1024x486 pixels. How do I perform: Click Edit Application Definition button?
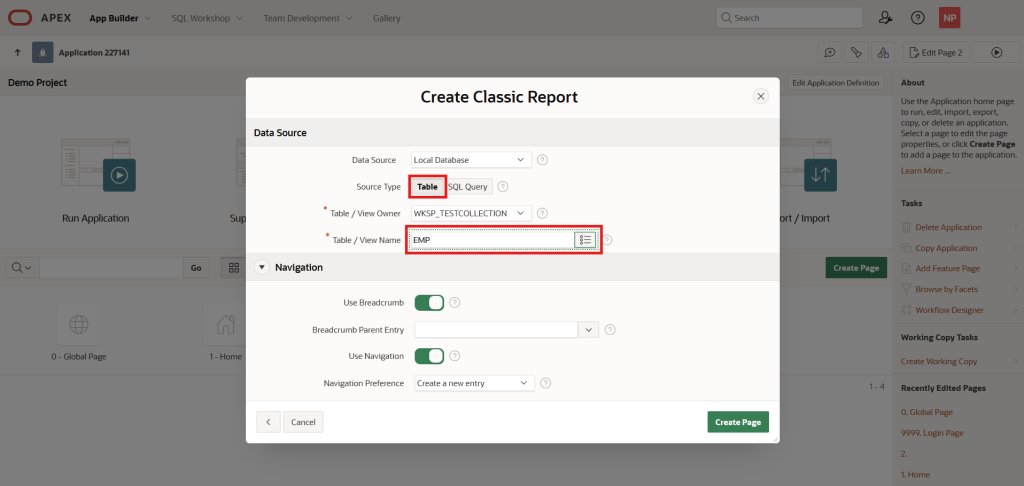[836, 83]
